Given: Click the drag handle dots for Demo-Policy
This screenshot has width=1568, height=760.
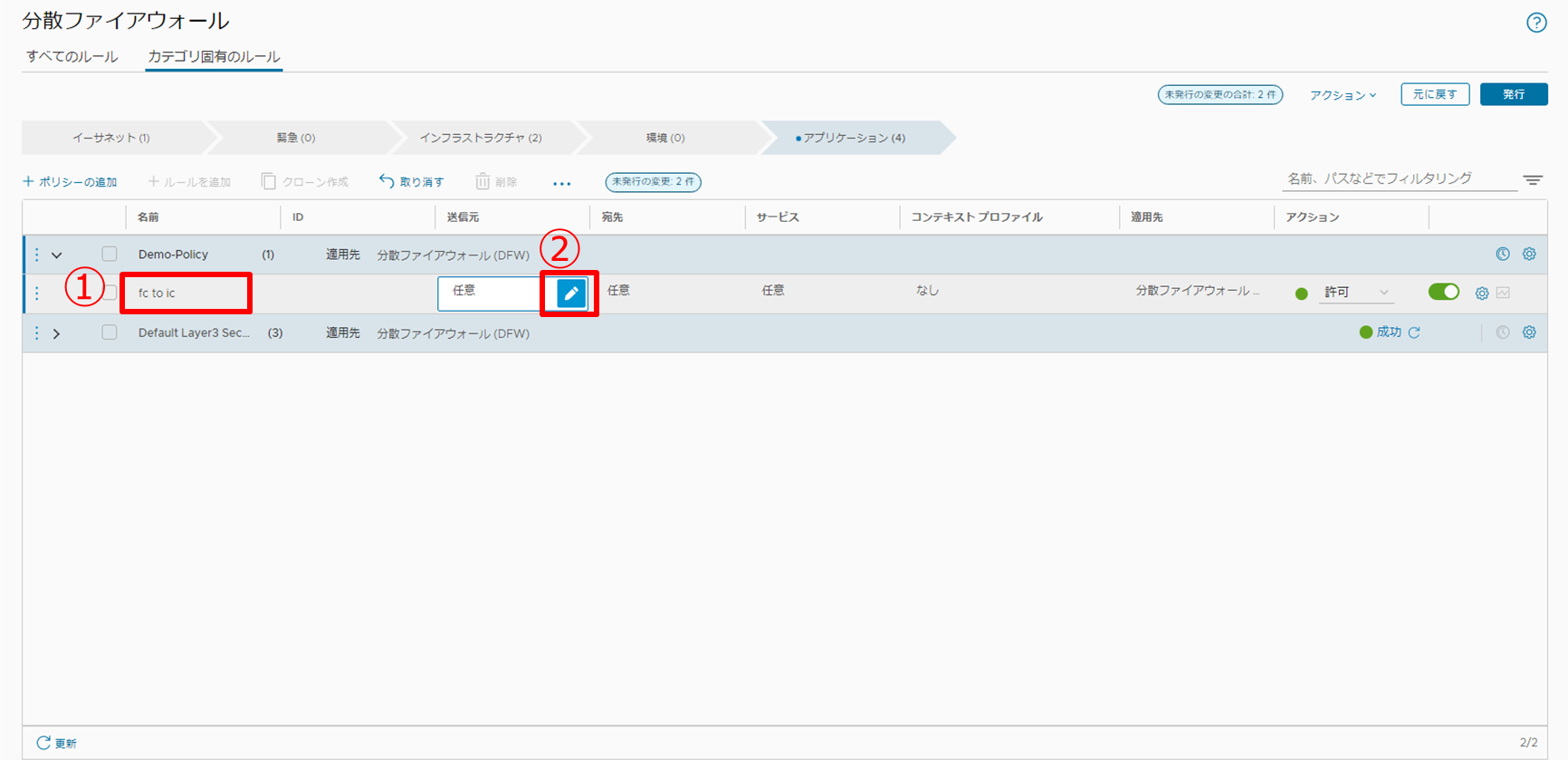Looking at the screenshot, I should (x=37, y=255).
